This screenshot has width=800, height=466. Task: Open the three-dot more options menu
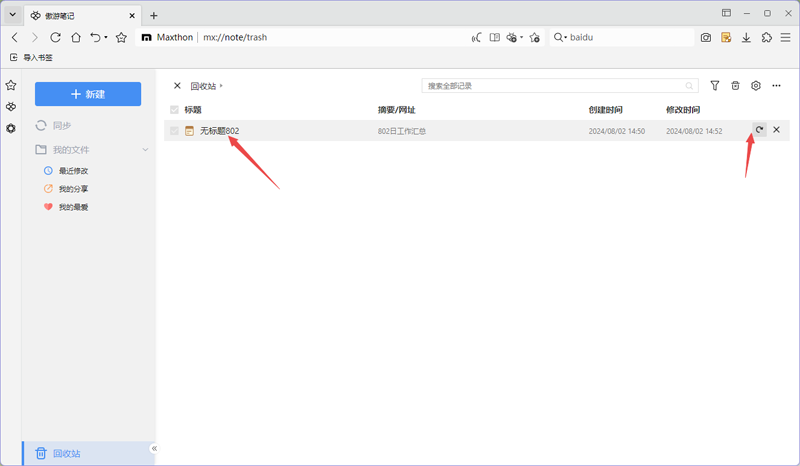pos(776,86)
